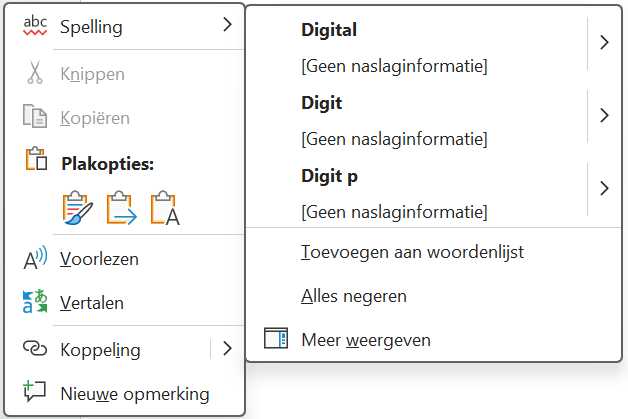
Task: Expand the Koppeling submenu arrow
Action: point(227,348)
